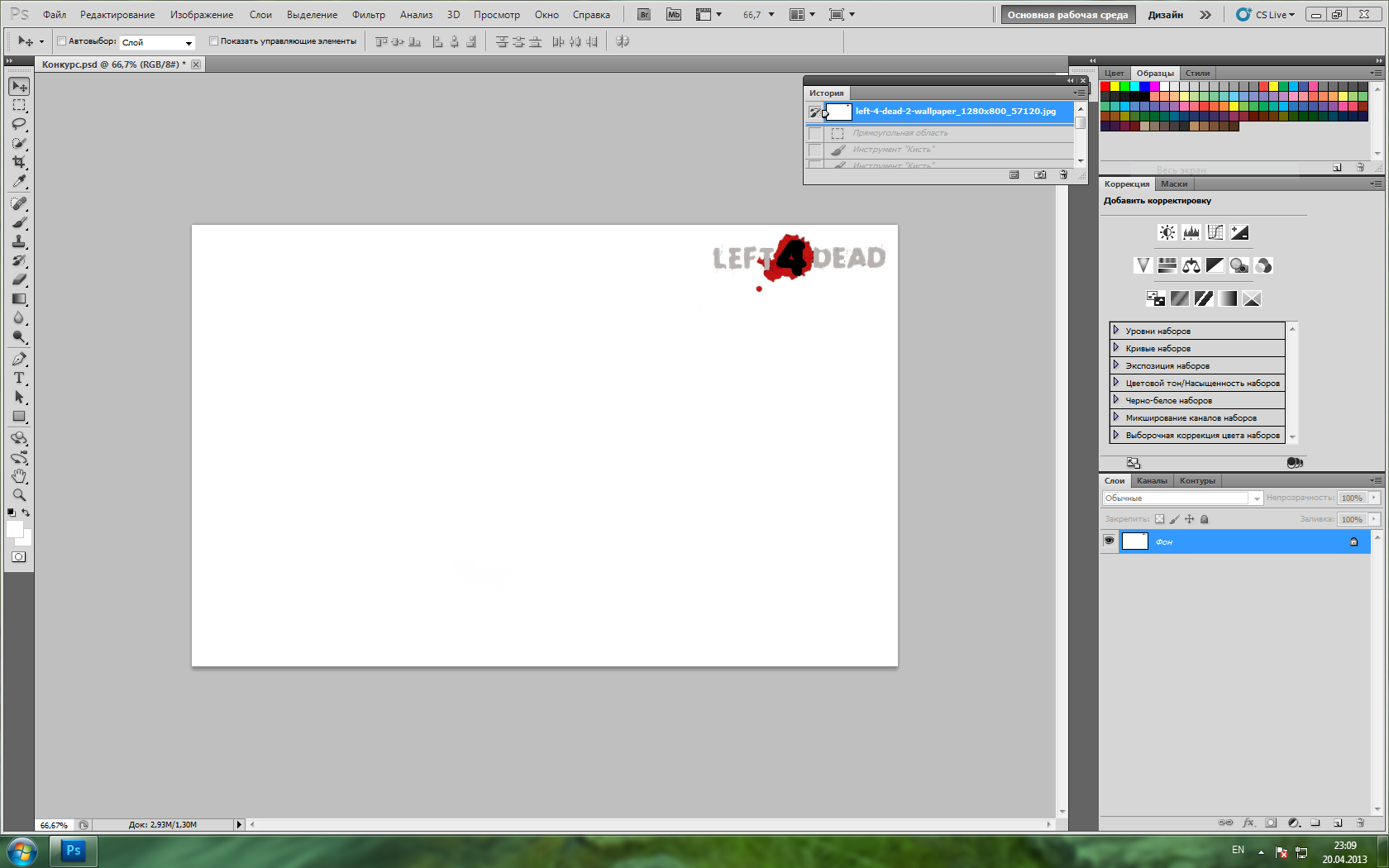1389x868 pixels.
Task: Select the Lasso tool
Action: pyautogui.click(x=19, y=124)
